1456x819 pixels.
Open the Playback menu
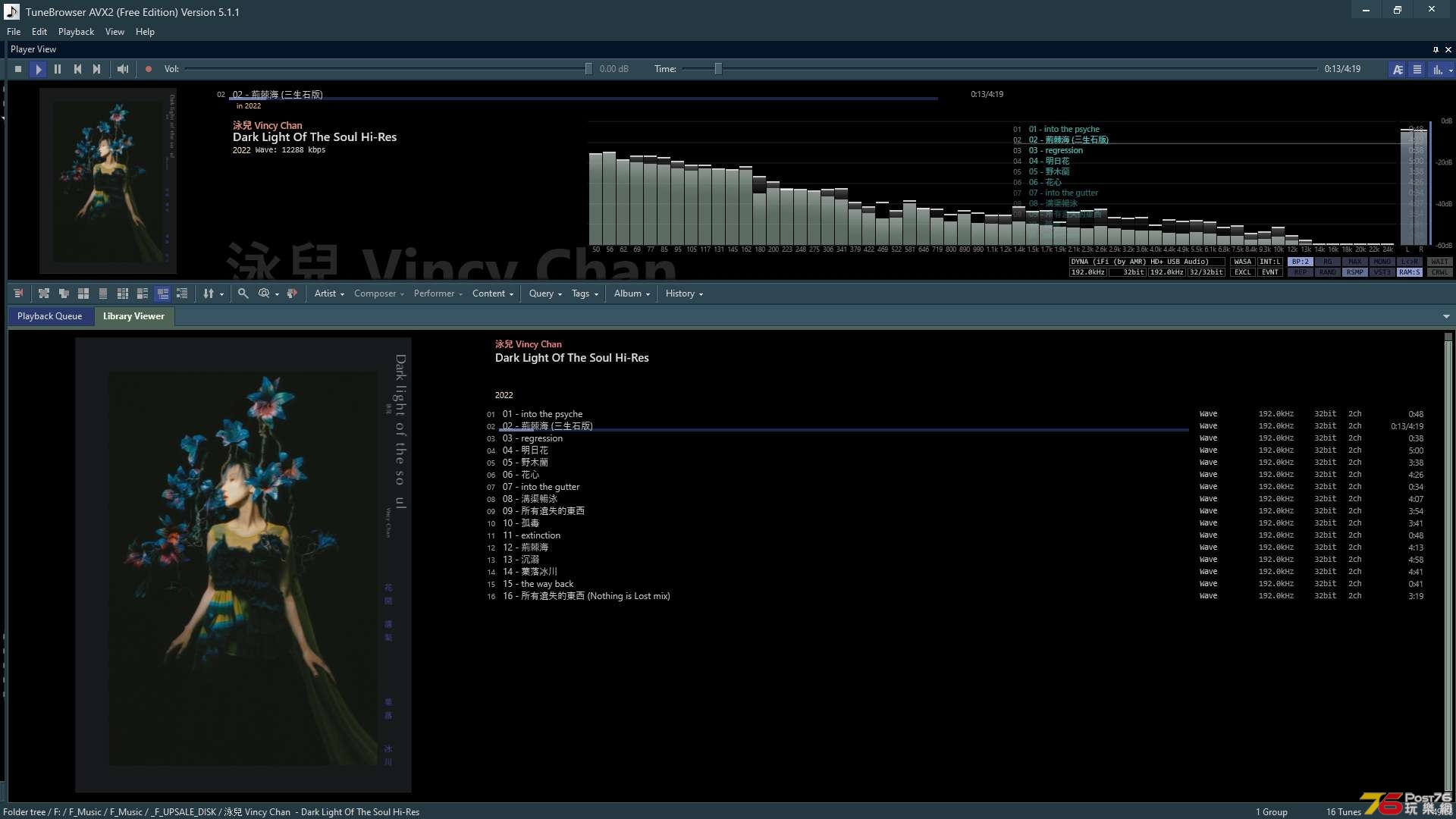pyautogui.click(x=76, y=32)
